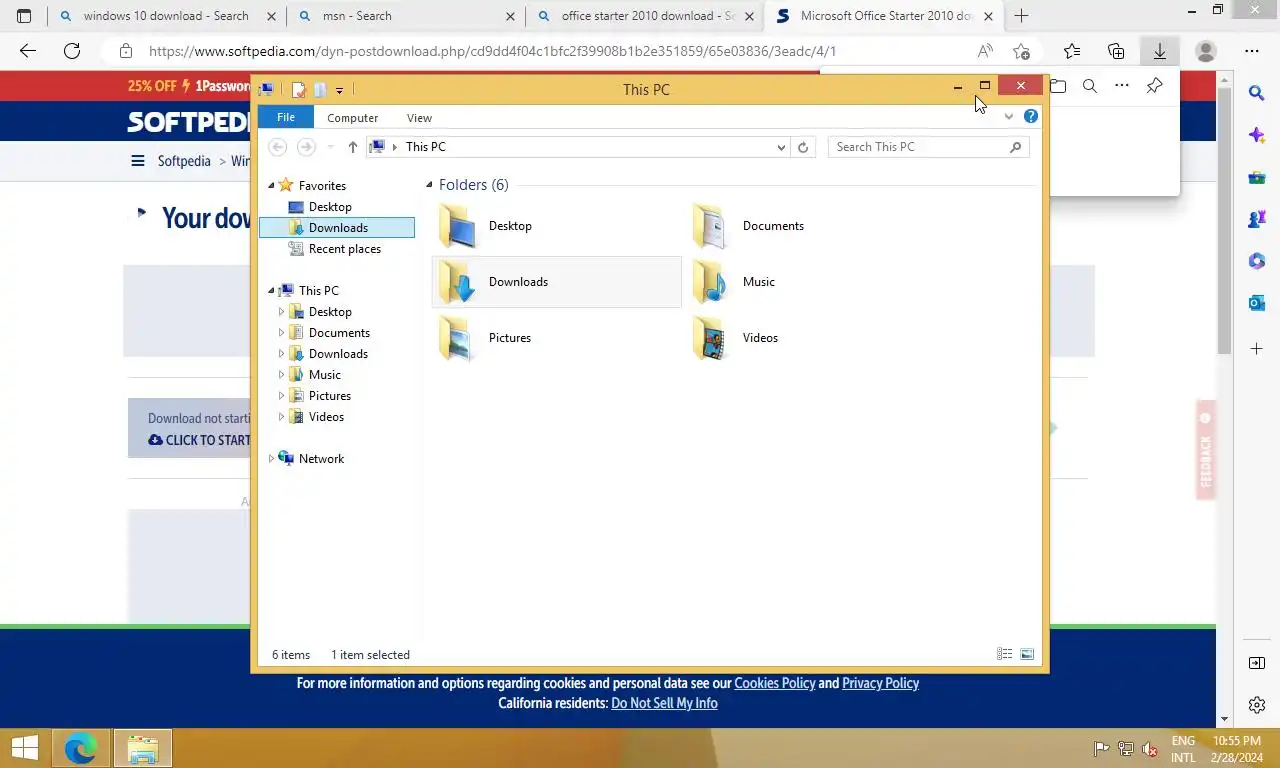
Task: Open File Explorer from the taskbar
Action: [143, 748]
